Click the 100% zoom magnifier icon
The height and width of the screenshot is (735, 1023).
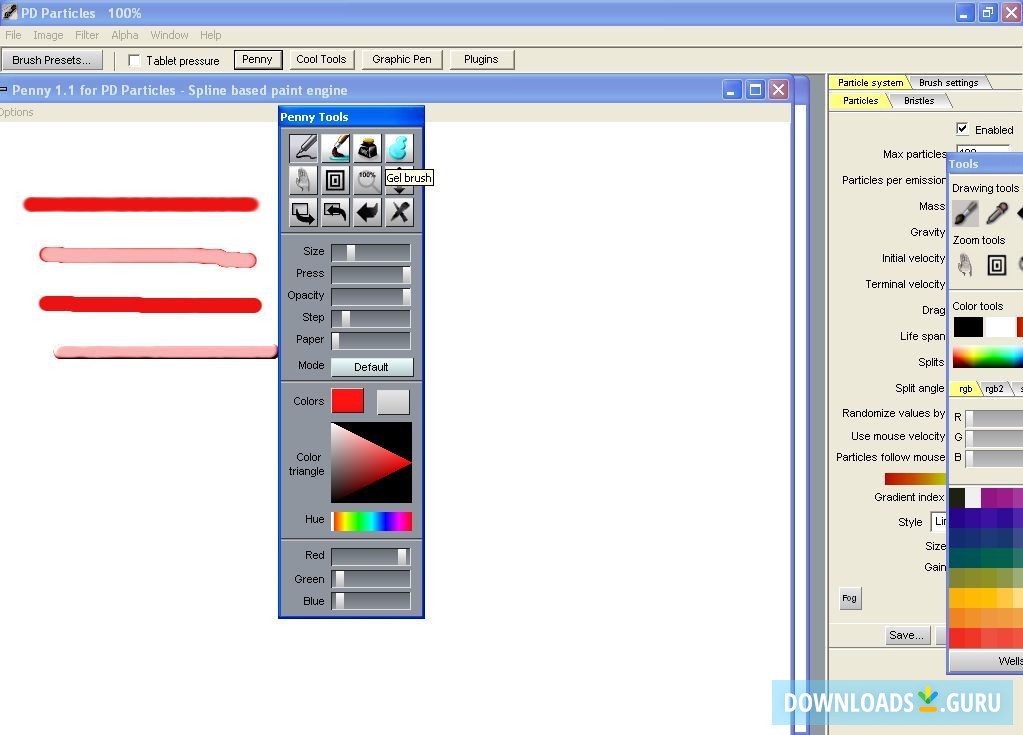(x=367, y=180)
